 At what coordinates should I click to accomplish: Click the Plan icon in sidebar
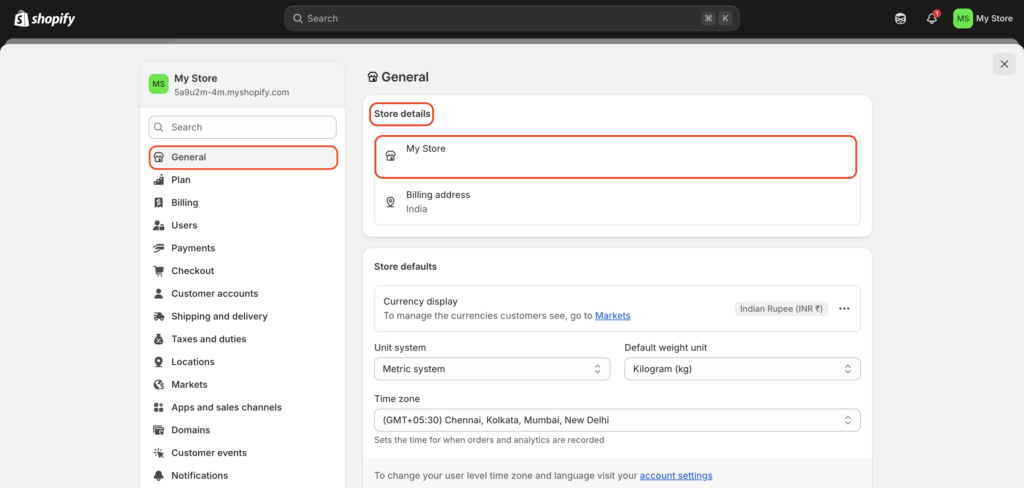tap(158, 180)
